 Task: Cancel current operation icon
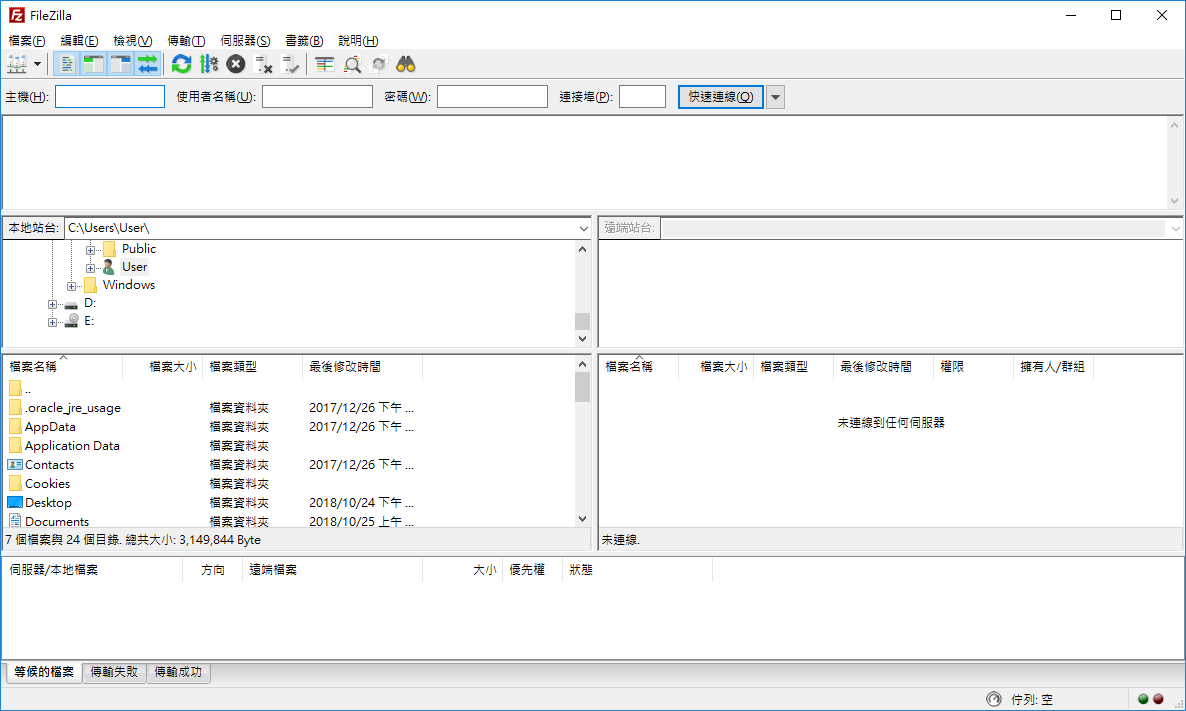[236, 64]
